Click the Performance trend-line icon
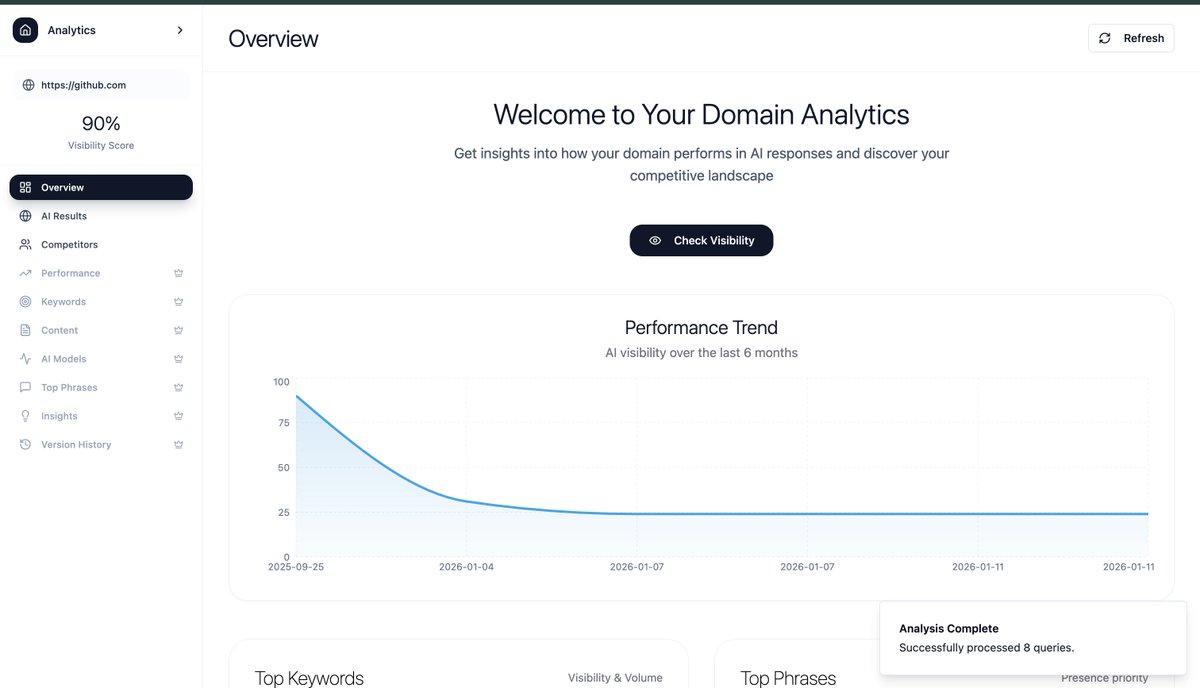Viewport: 1200px width, 688px height. tap(24, 272)
